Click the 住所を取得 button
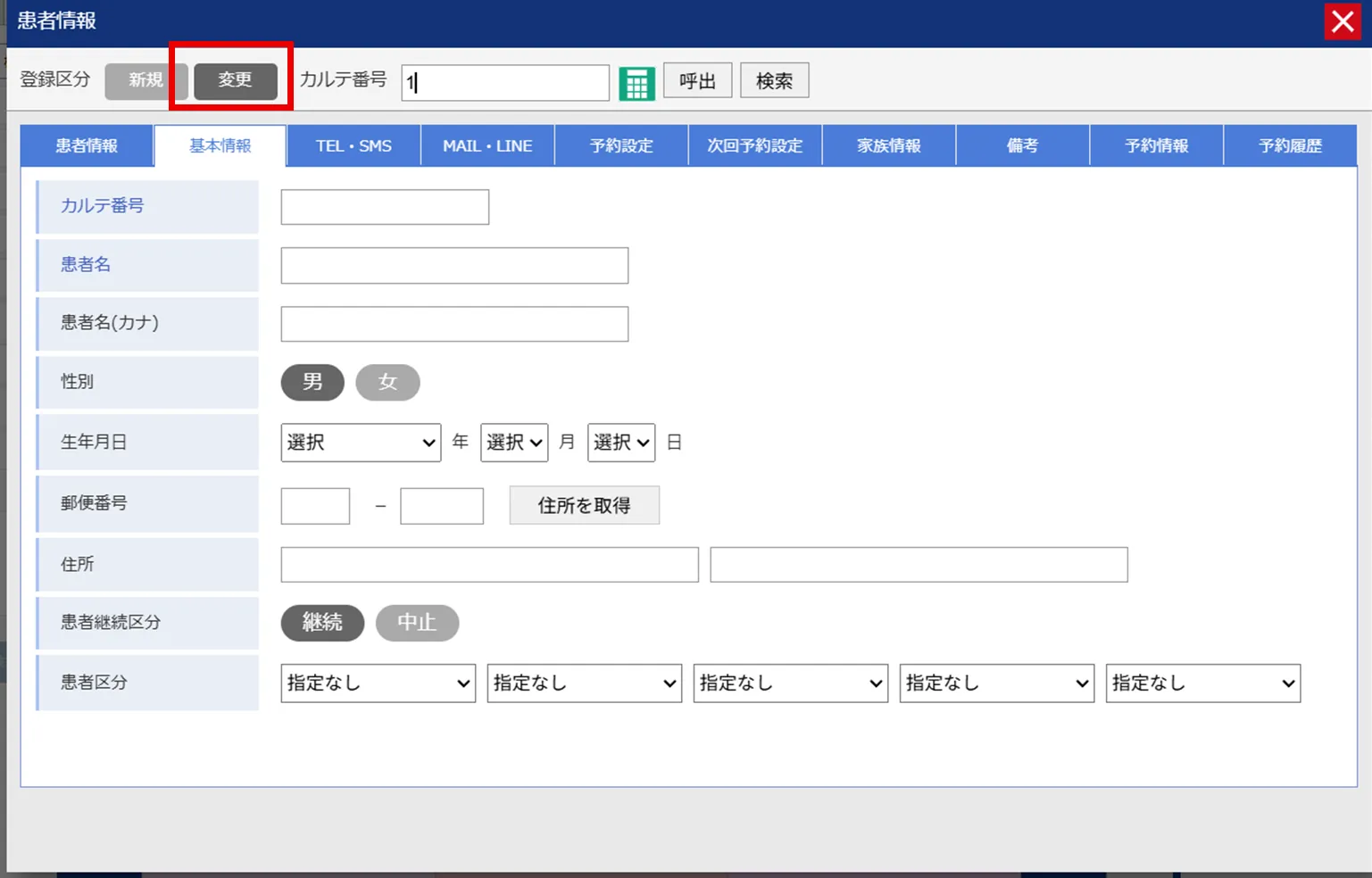This screenshot has height=878, width=1372. 584,506
